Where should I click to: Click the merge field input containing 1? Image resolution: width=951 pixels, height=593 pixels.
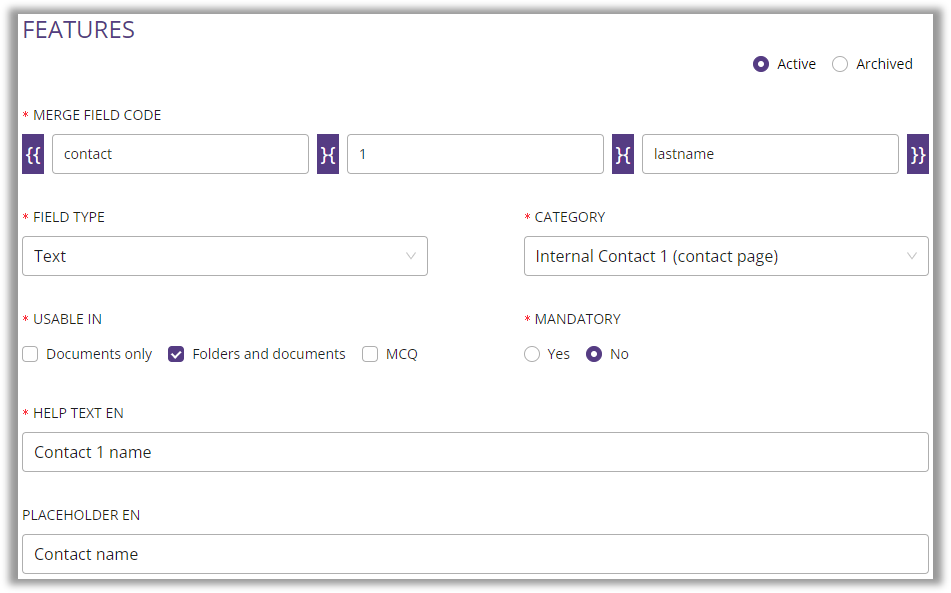click(475, 154)
